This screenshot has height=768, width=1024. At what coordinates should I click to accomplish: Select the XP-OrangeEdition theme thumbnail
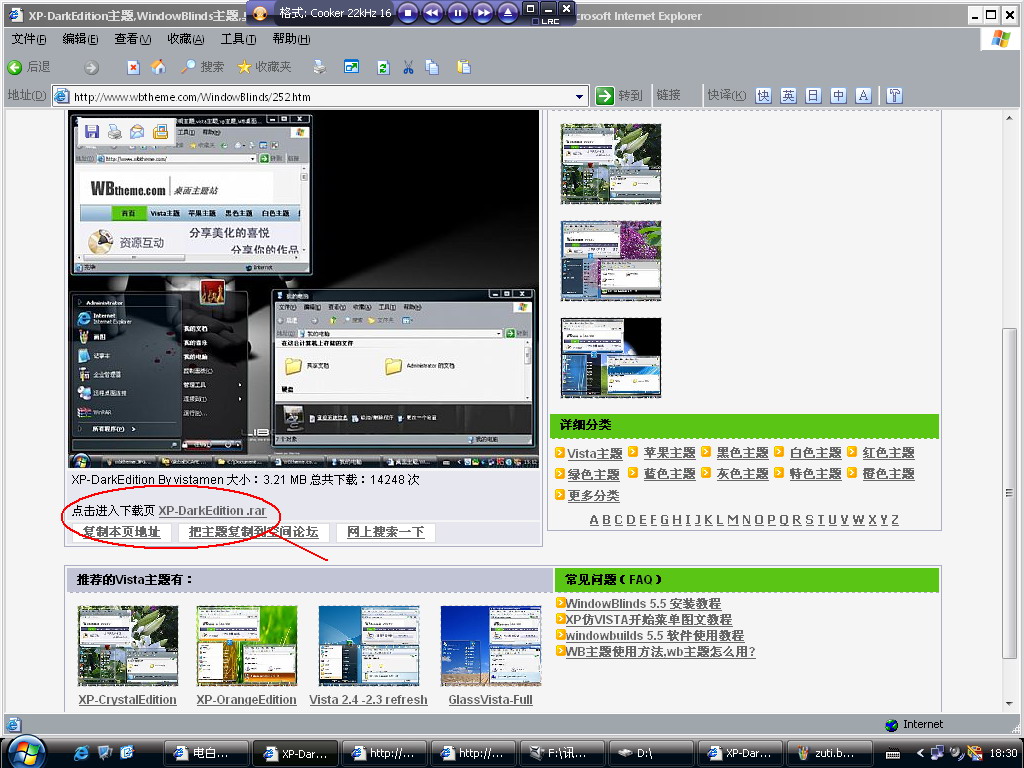(246, 645)
